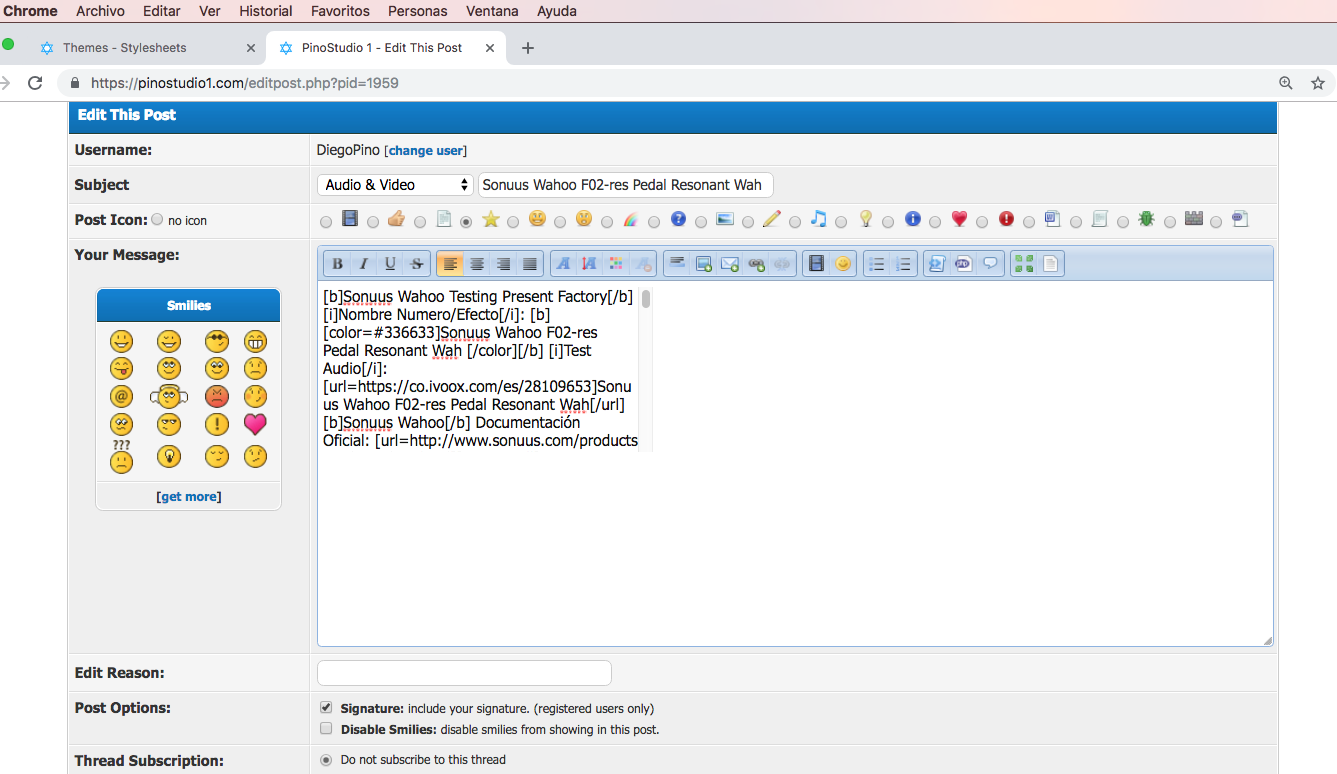Viewport: 1337px width, 774px height.
Task: Click the address bar URL
Action: click(245, 83)
